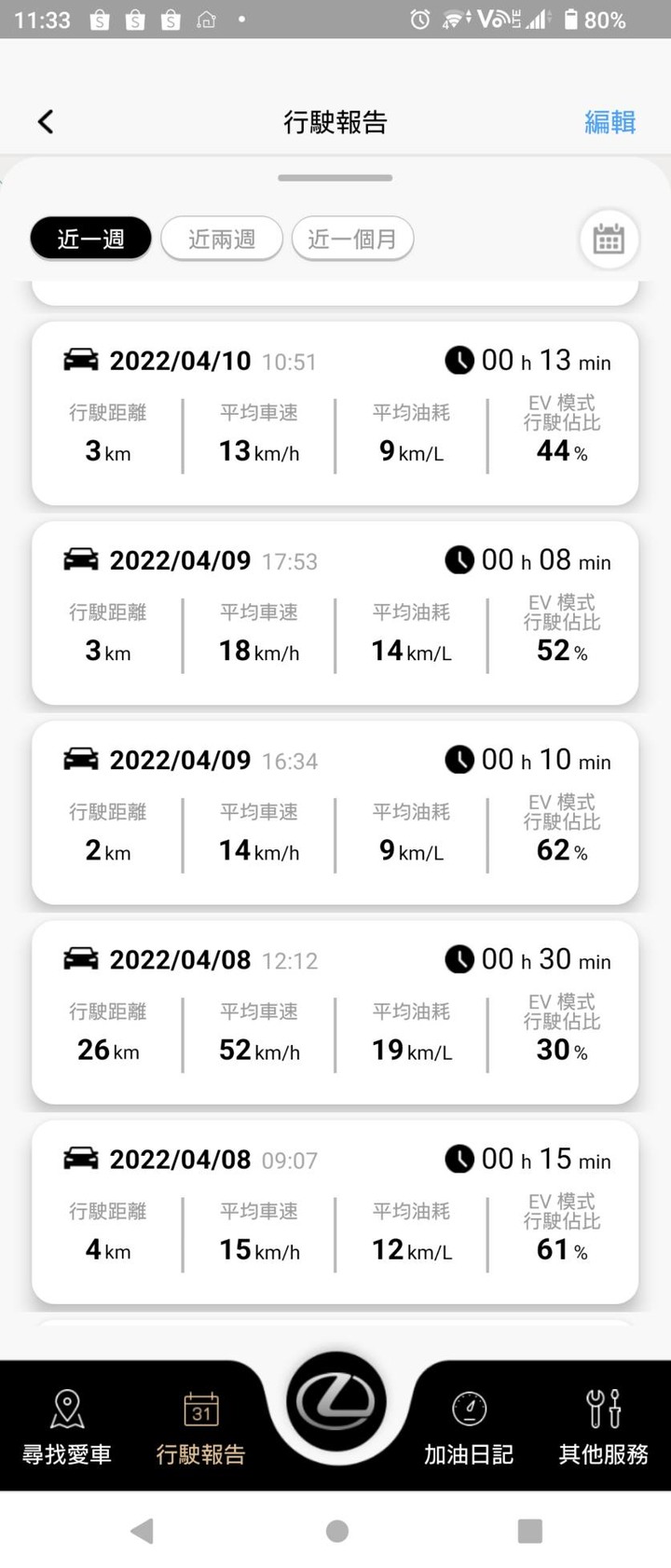The height and width of the screenshot is (1568, 671).
Task: Open 尋找愛車 map pin icon
Action: 67,1409
